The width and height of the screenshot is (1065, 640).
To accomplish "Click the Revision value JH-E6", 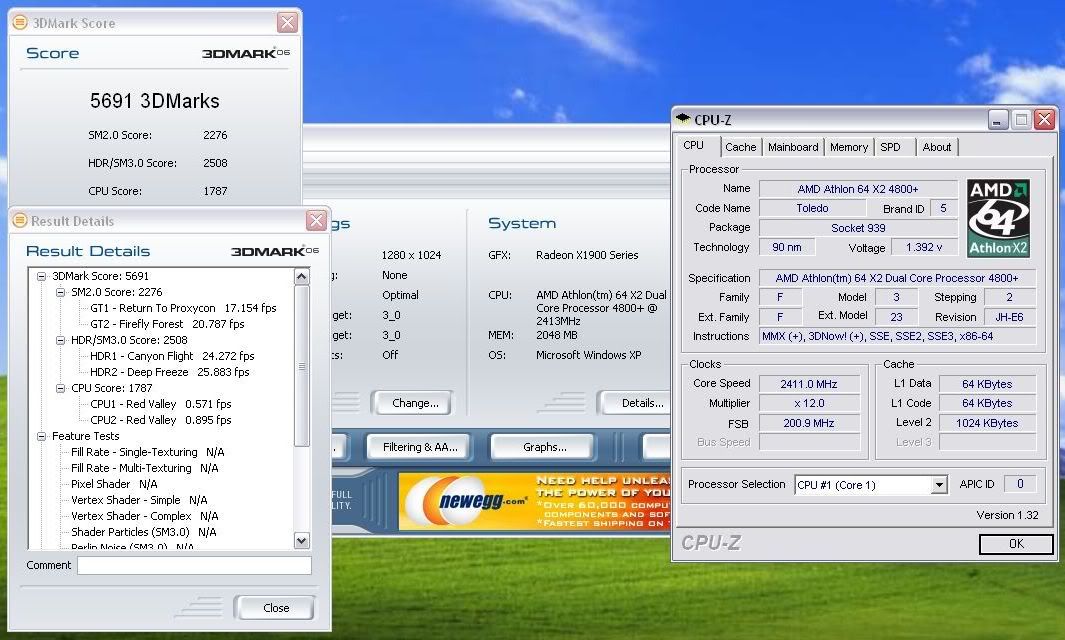I will click(1009, 317).
